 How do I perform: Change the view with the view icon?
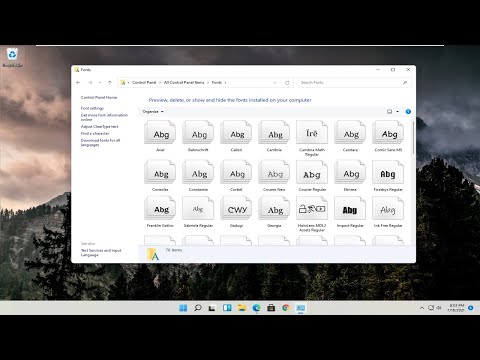pos(389,112)
